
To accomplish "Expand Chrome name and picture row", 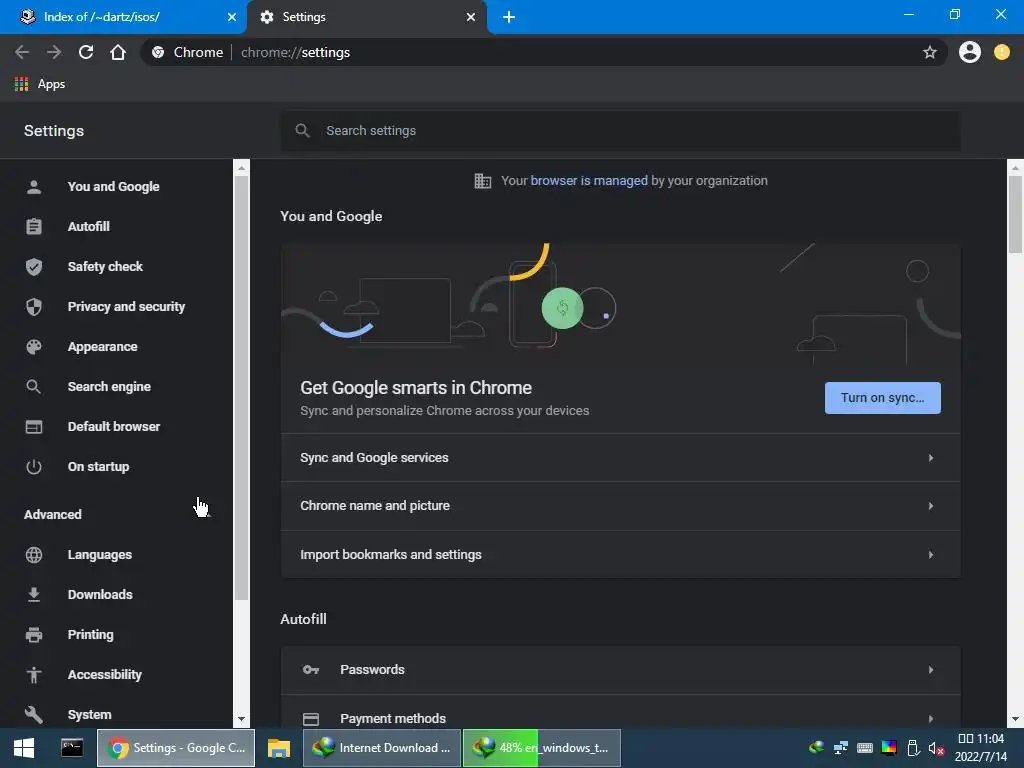I will click(x=620, y=506).
